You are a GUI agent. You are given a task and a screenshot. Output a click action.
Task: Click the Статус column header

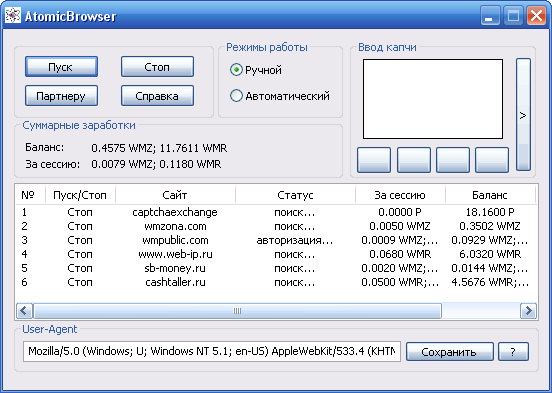point(295,195)
